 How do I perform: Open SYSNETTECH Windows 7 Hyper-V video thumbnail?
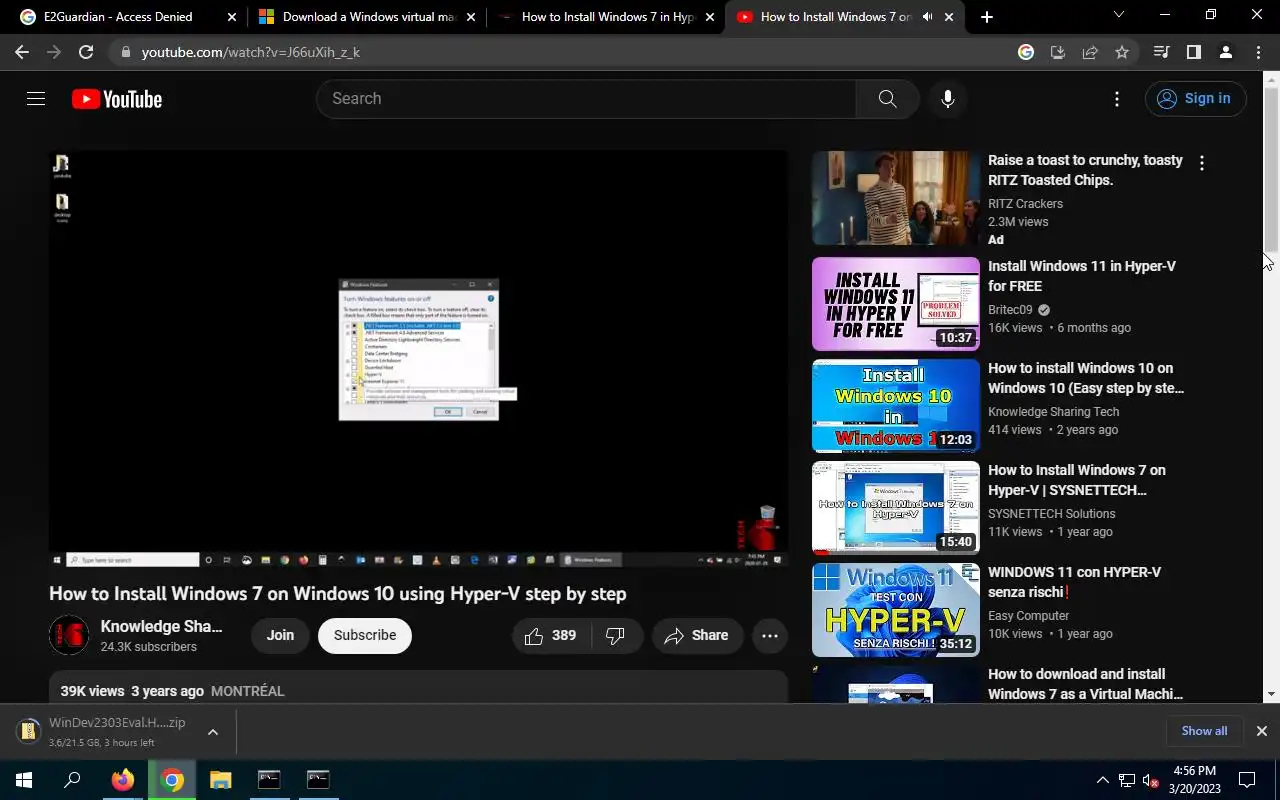pos(896,508)
